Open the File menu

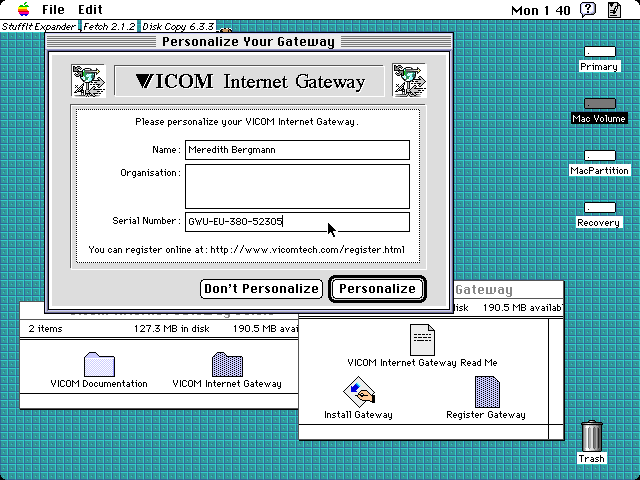[53, 9]
